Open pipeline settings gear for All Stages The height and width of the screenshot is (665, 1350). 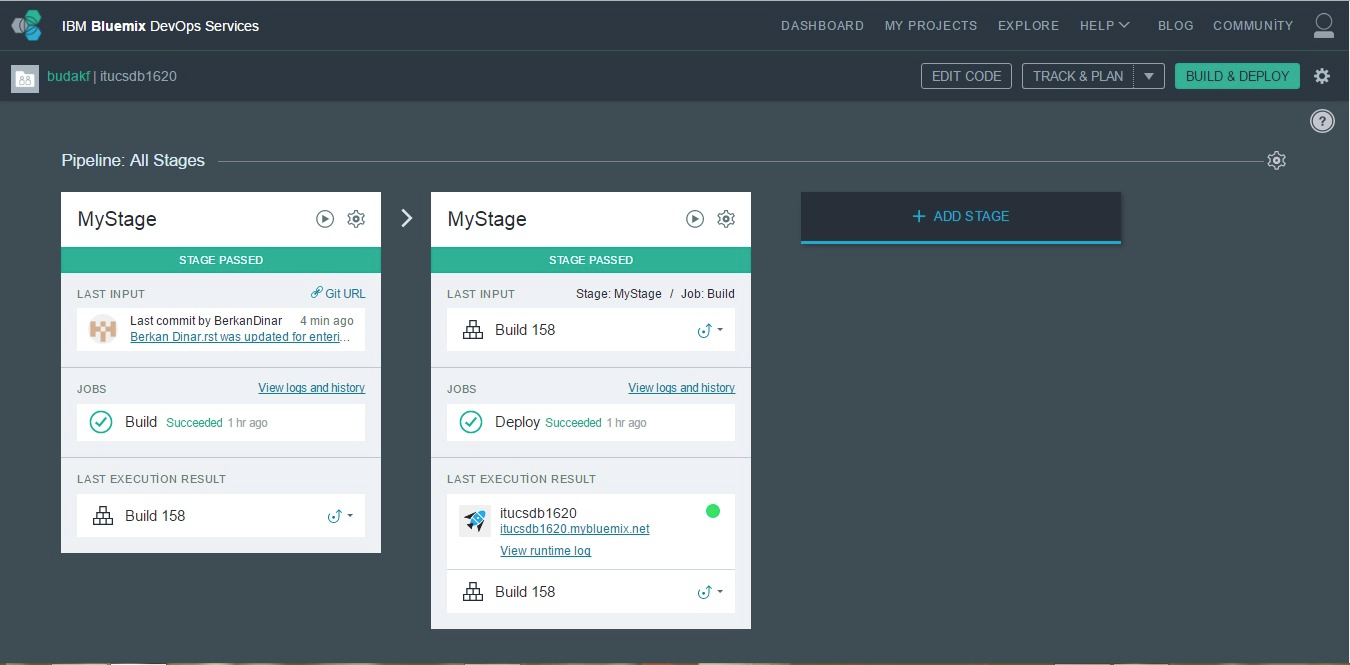[x=1276, y=160]
